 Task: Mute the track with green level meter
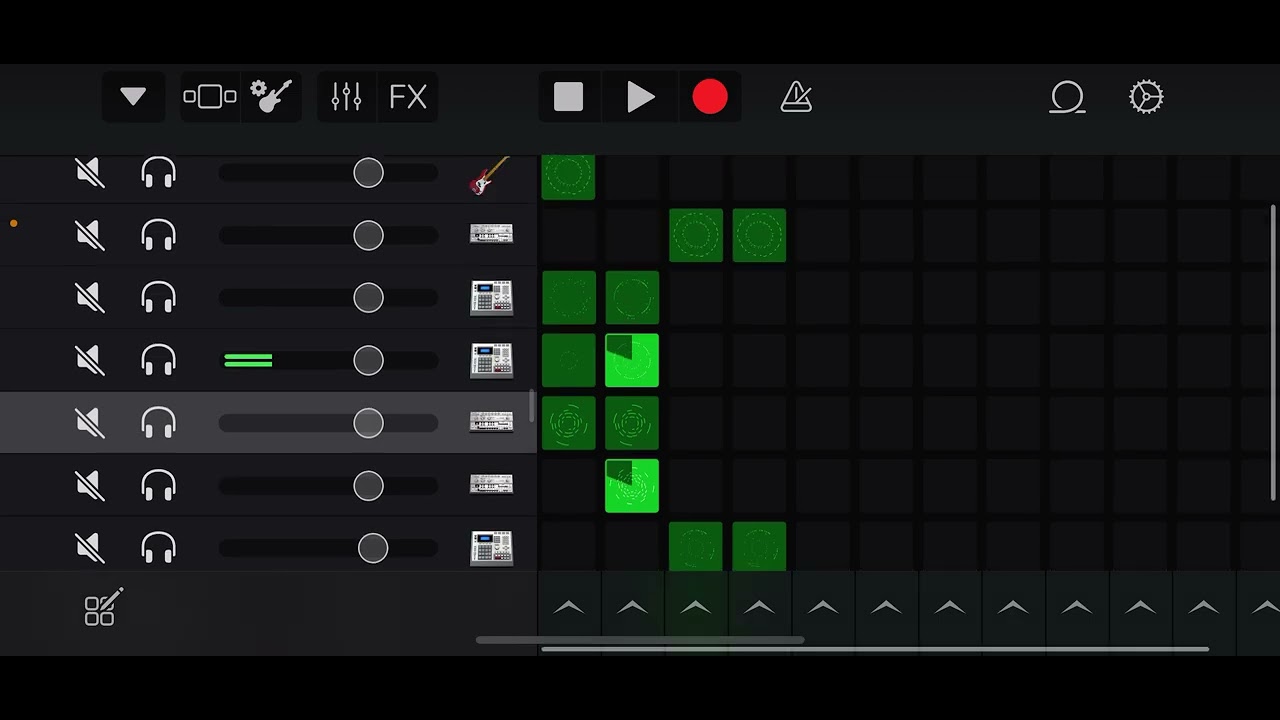pos(90,361)
